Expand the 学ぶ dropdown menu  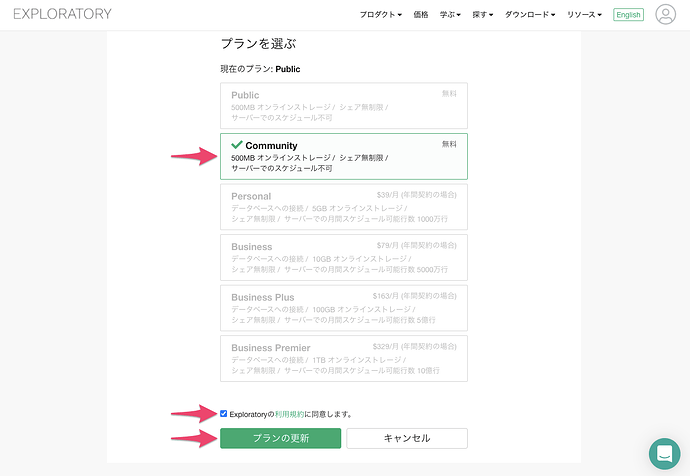click(x=450, y=15)
